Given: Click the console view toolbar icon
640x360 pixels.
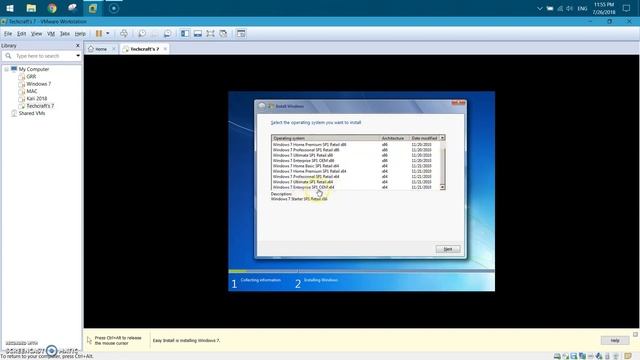Looking at the screenshot, I should click(x=241, y=33).
